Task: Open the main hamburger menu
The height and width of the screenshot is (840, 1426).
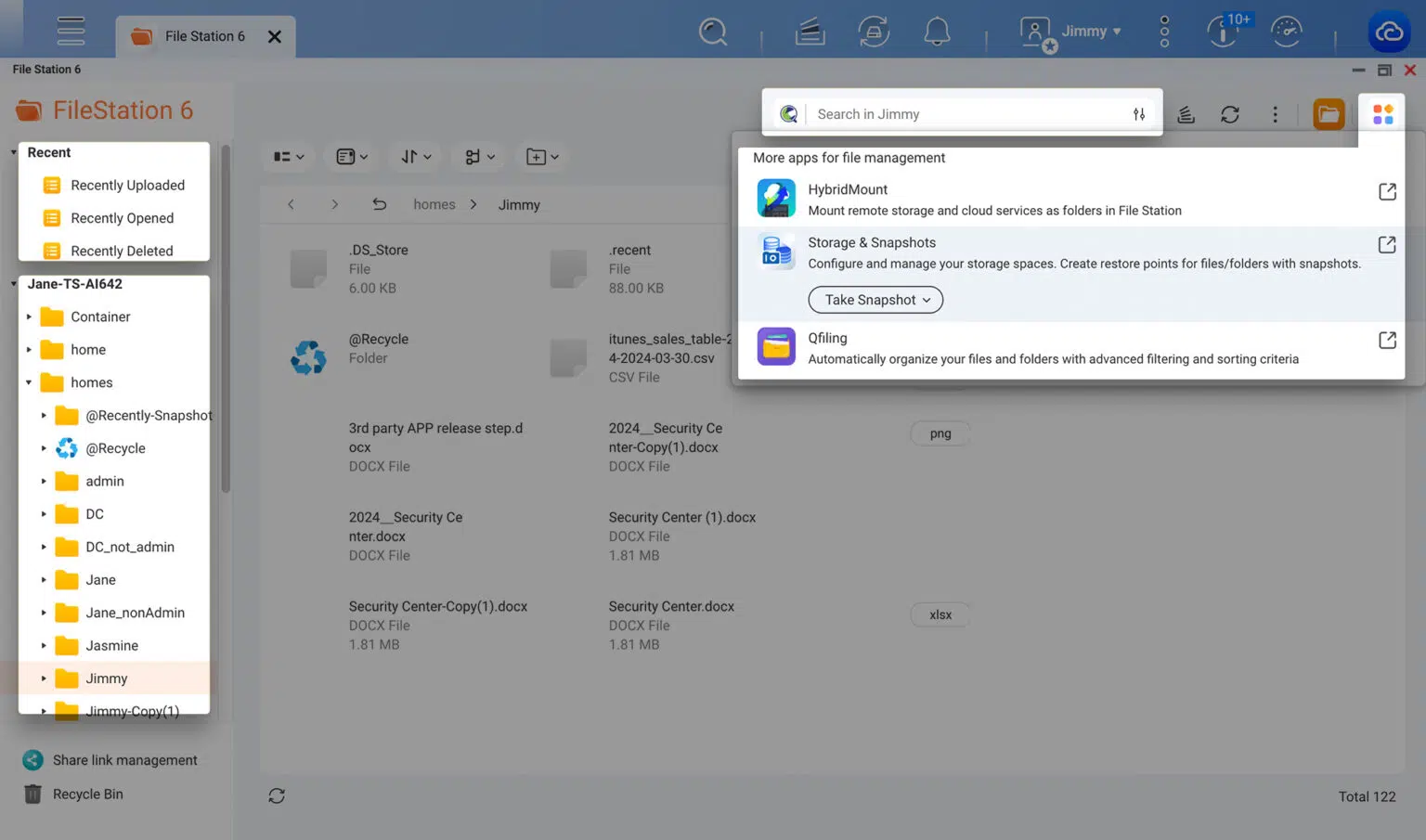Action: click(71, 32)
